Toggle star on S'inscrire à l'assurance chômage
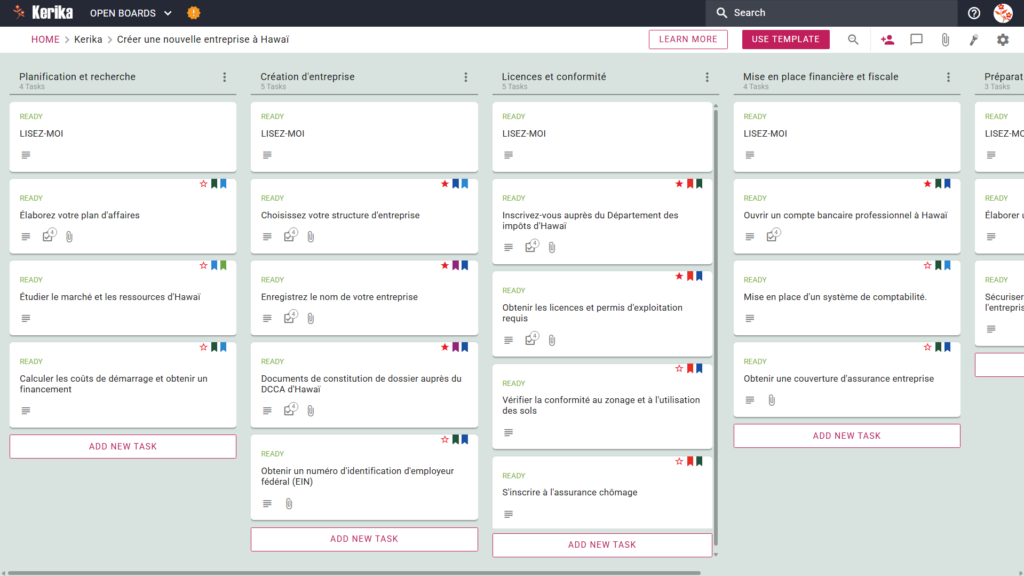Screen dimensions: 1024x576 [679, 461]
